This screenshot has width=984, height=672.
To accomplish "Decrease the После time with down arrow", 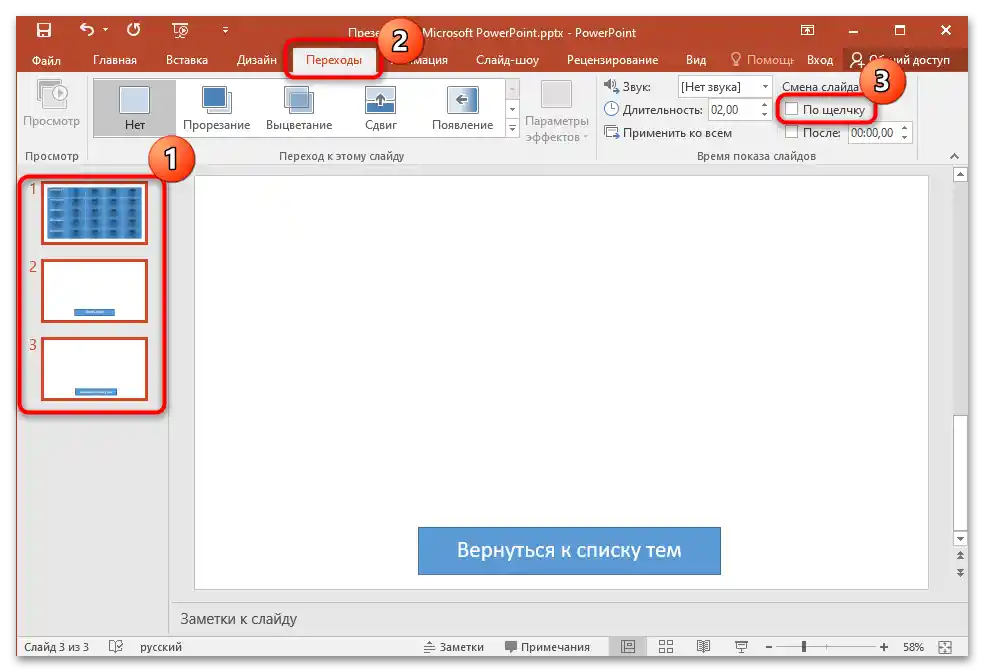I will tap(904, 137).
